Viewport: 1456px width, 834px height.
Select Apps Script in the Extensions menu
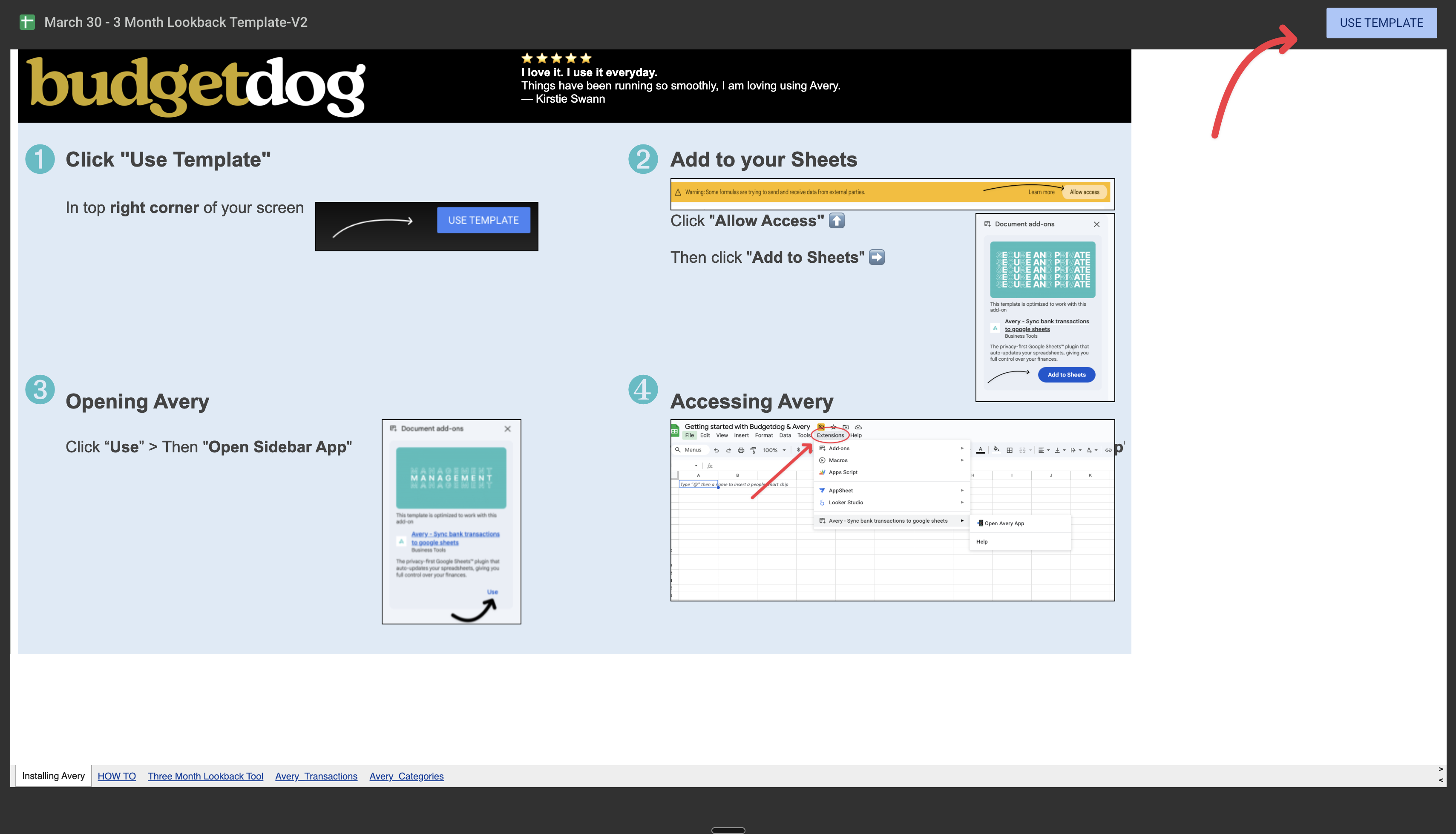tap(843, 472)
